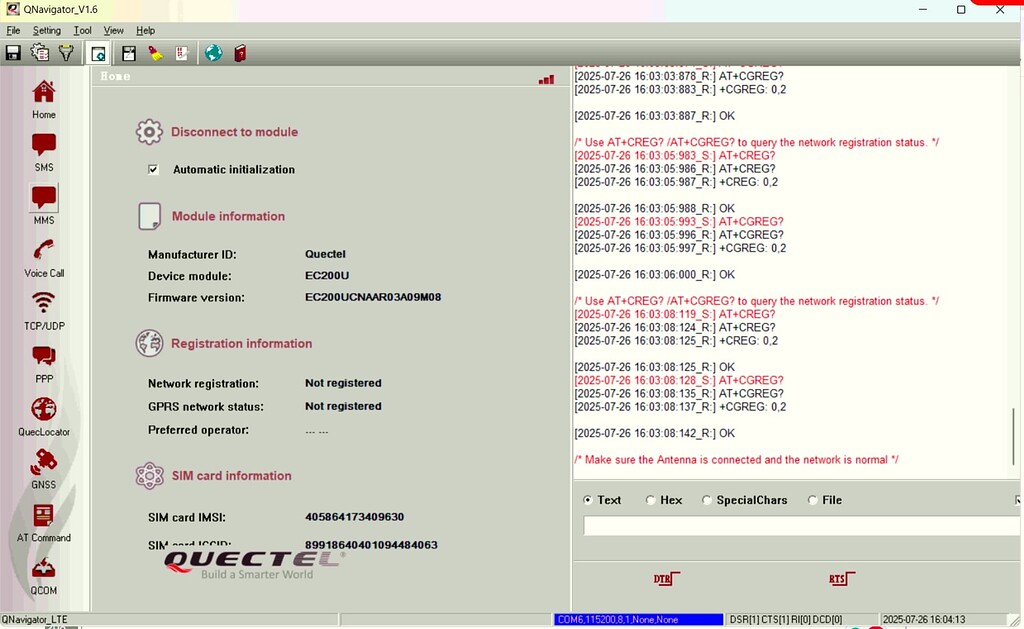This screenshot has height=629, width=1024.
Task: Toggle the RTS signal button
Action: [838, 579]
